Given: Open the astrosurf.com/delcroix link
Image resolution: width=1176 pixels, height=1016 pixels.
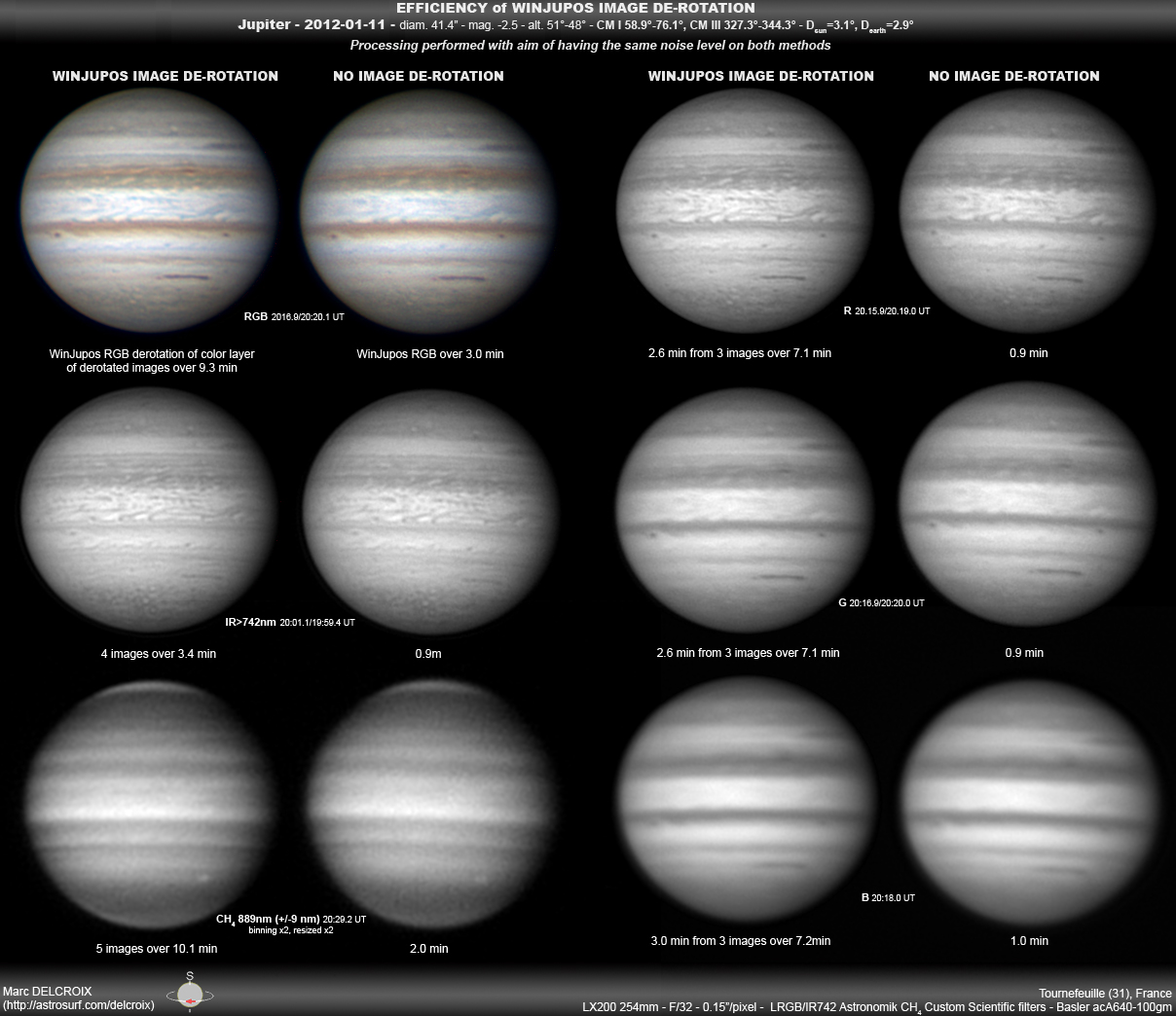Looking at the screenshot, I should coord(77,1007).
